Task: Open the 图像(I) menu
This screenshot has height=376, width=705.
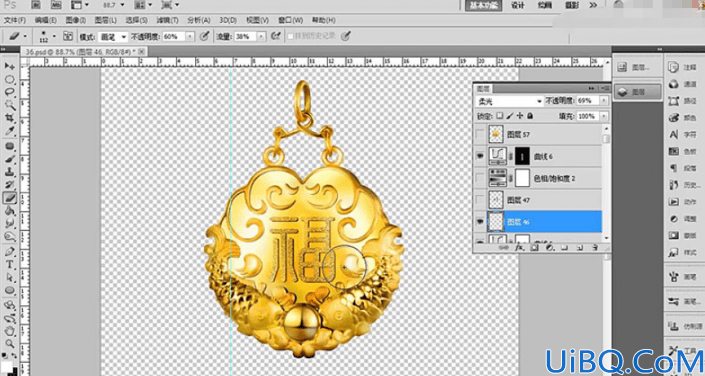Action: point(76,20)
